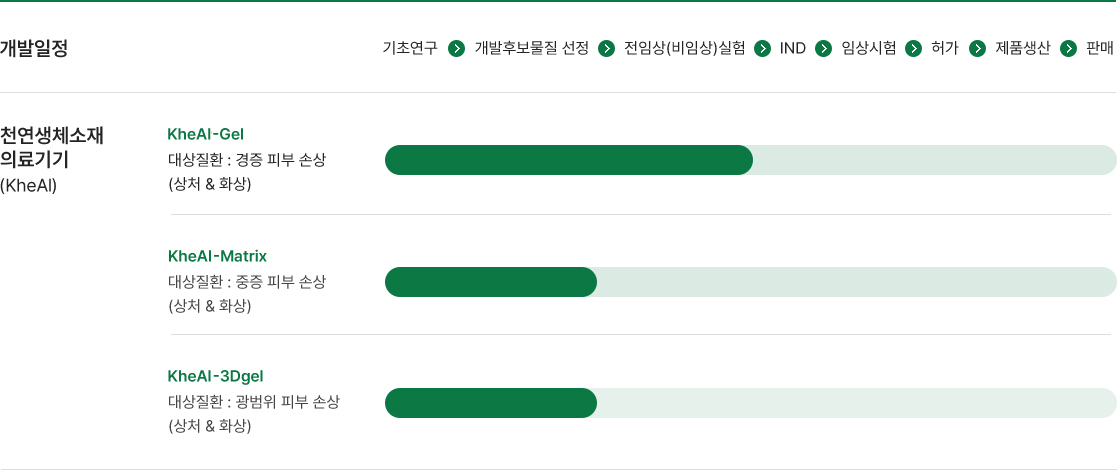Click the 개발일정 heading
The image size is (1117, 470).
tap(34, 48)
